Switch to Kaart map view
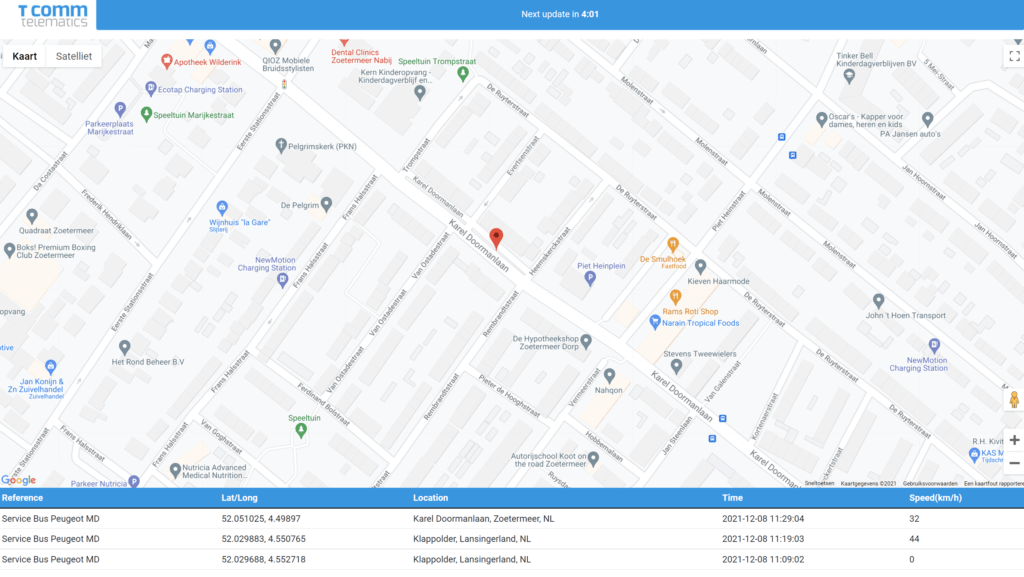The image size is (1024, 577). (x=25, y=56)
